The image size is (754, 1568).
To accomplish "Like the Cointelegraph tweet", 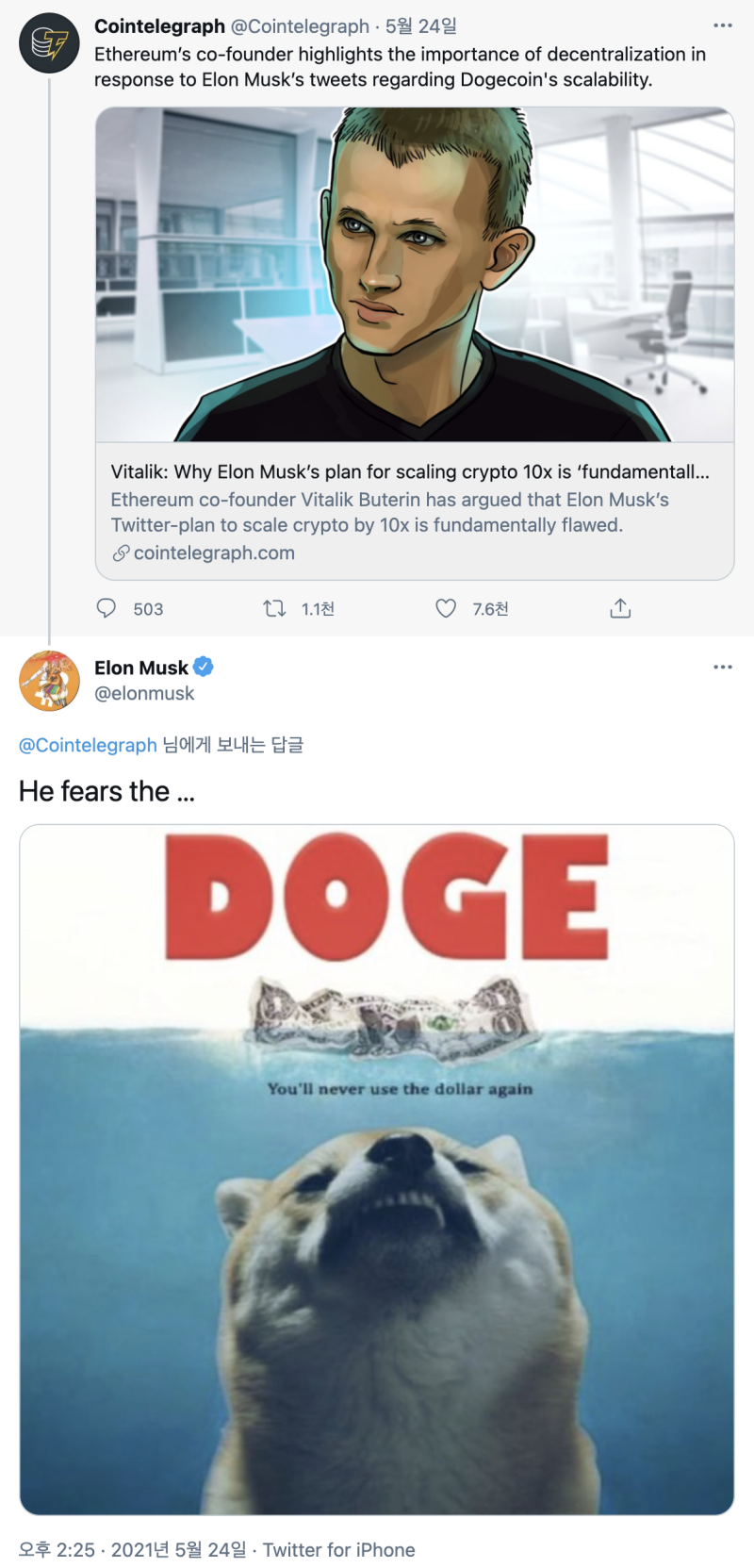I will (x=446, y=608).
